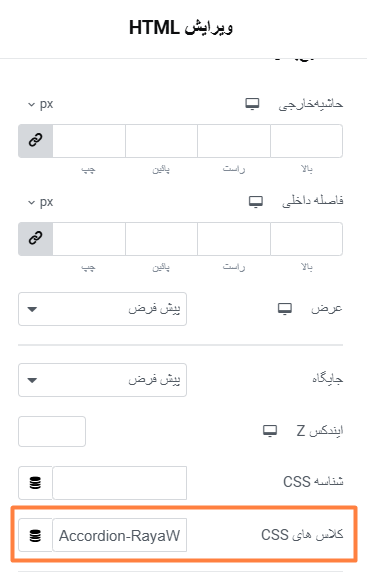Open dynamic tags icon for CSS classes

point(35,535)
